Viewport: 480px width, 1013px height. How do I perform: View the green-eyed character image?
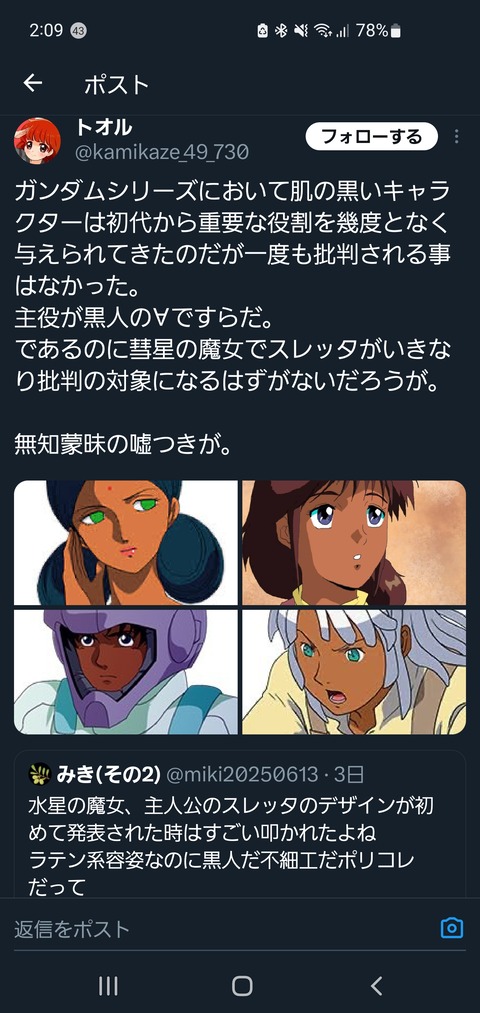tap(126, 543)
